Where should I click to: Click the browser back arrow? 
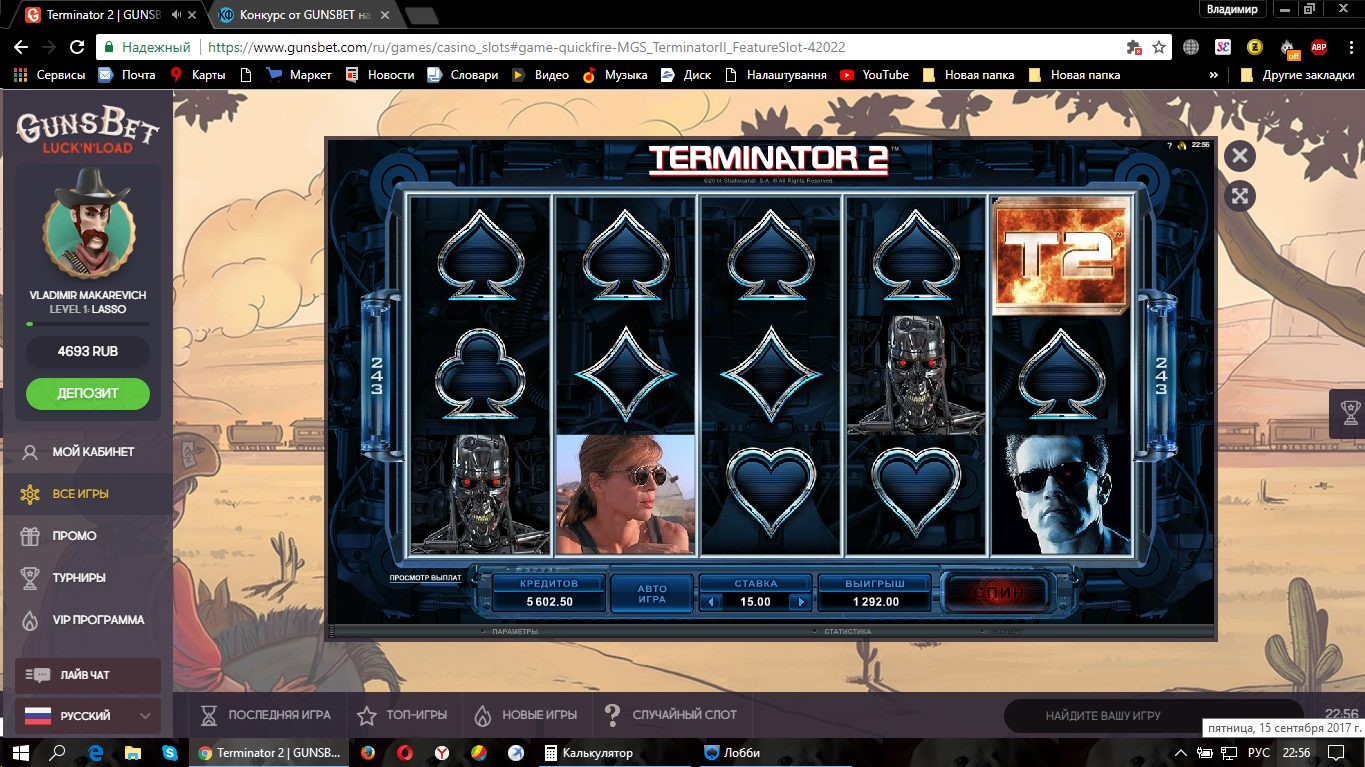coord(21,47)
